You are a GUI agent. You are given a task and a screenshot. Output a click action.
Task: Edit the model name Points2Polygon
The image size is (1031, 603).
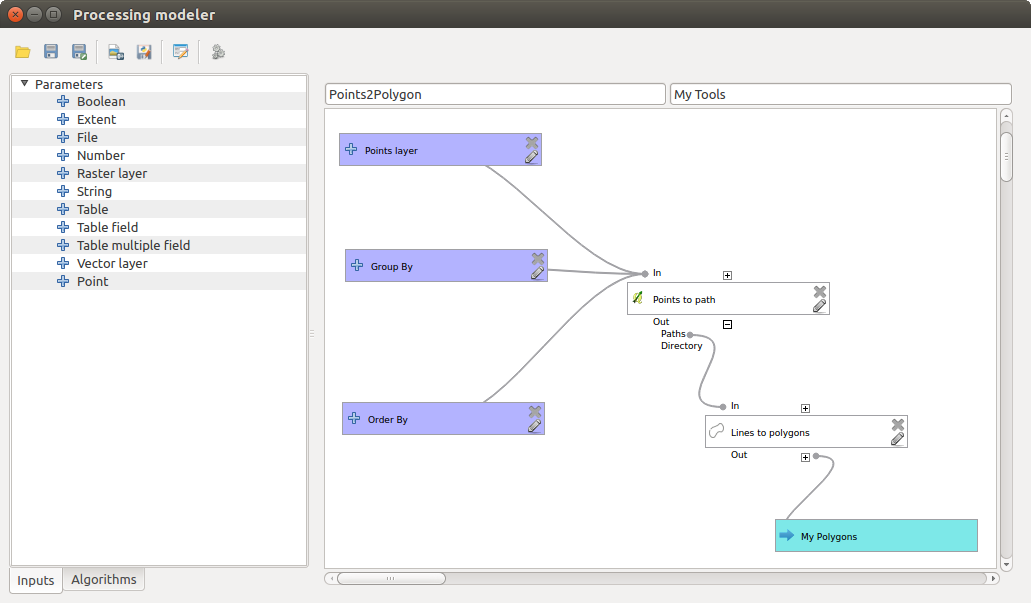[x=494, y=93]
